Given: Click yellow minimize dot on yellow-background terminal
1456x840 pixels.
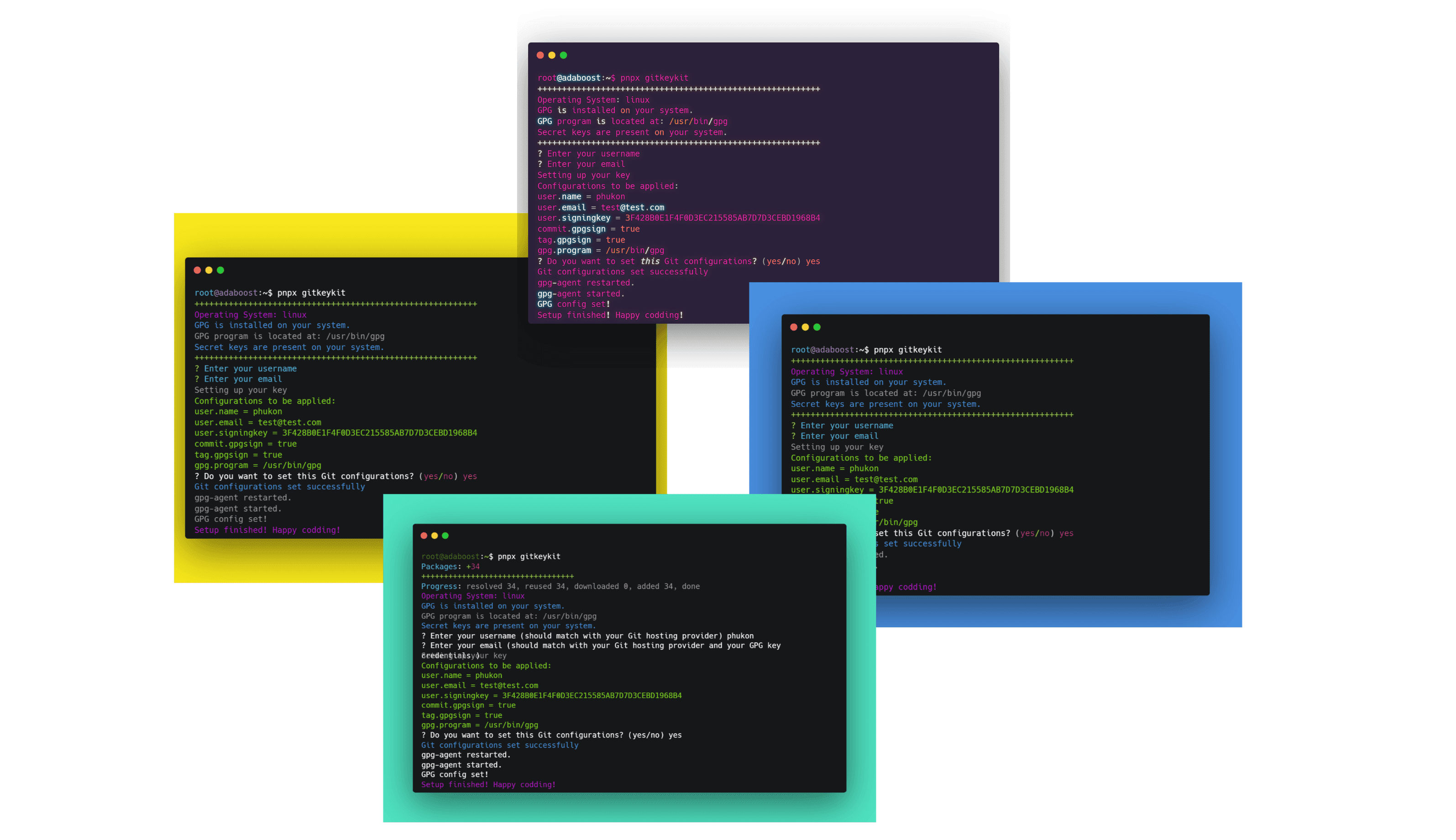Looking at the screenshot, I should tap(209, 270).
